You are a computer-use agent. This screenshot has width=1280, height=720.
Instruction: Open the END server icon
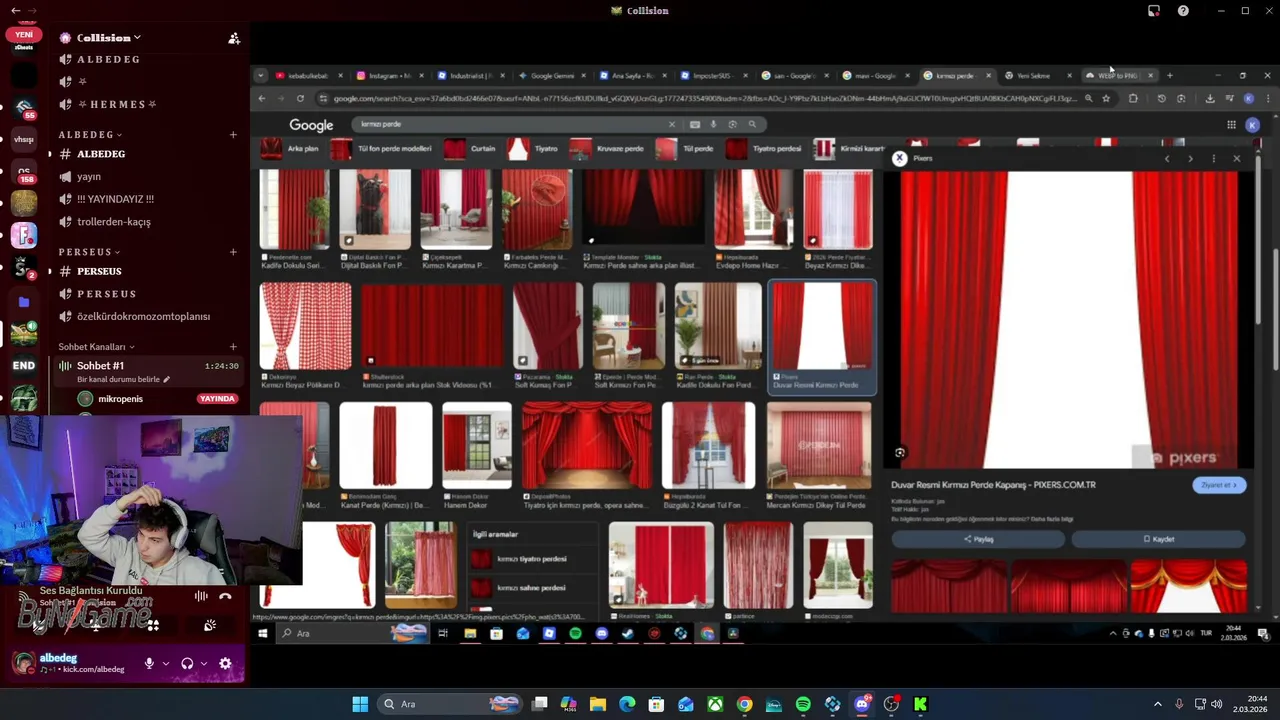coord(24,366)
